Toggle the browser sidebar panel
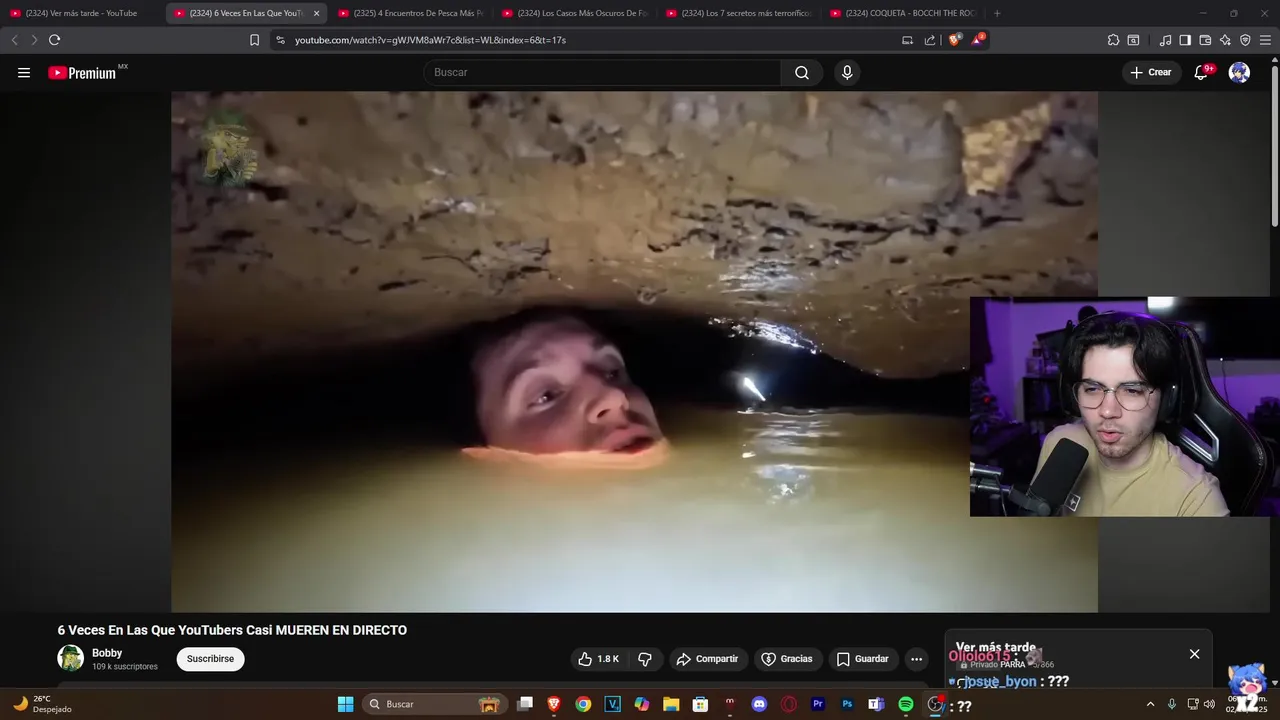The height and width of the screenshot is (720, 1280). click(x=1185, y=40)
